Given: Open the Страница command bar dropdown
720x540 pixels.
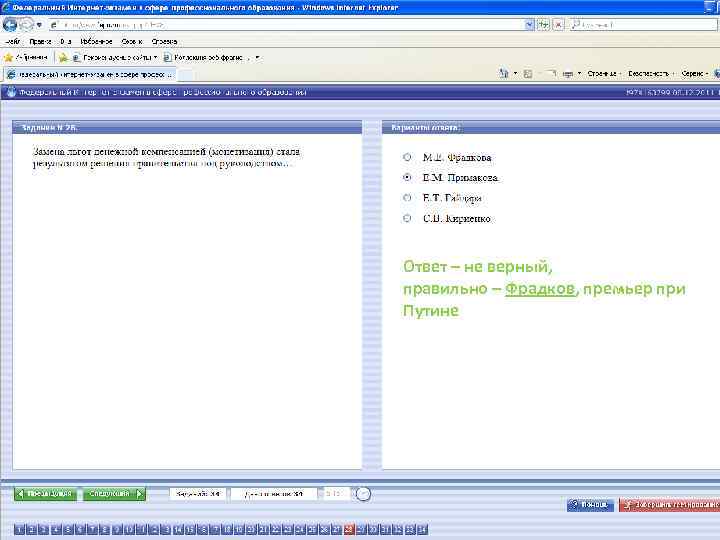Looking at the screenshot, I should pos(604,73).
